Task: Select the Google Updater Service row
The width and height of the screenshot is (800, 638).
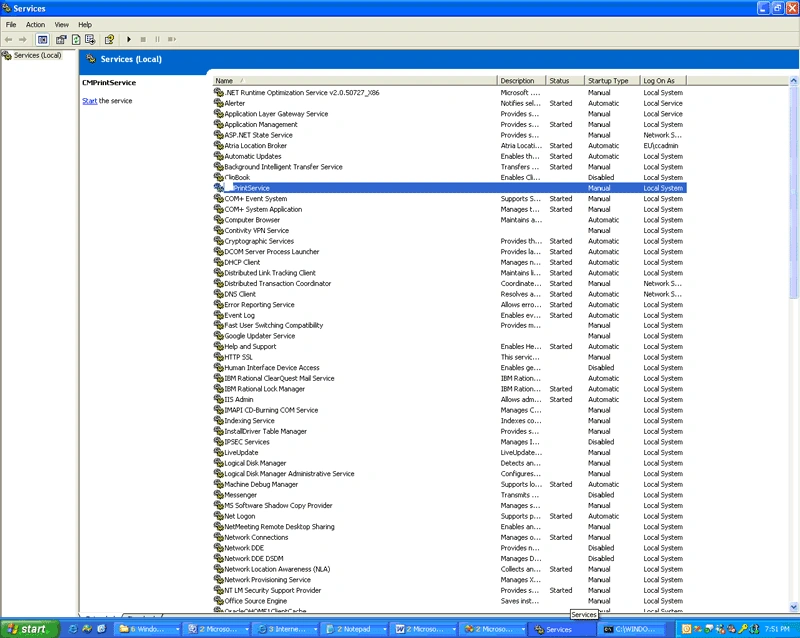Action: 449,336
